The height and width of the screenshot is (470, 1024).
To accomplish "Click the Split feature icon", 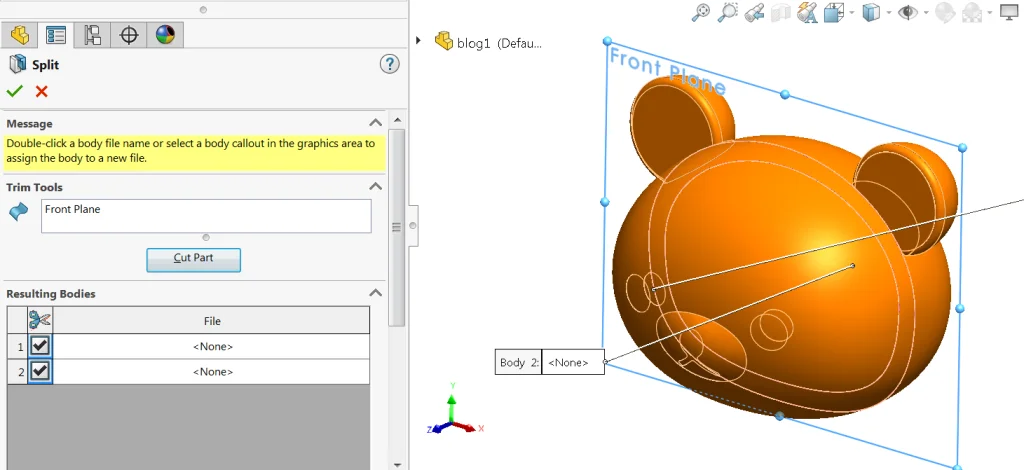I will tap(17, 65).
